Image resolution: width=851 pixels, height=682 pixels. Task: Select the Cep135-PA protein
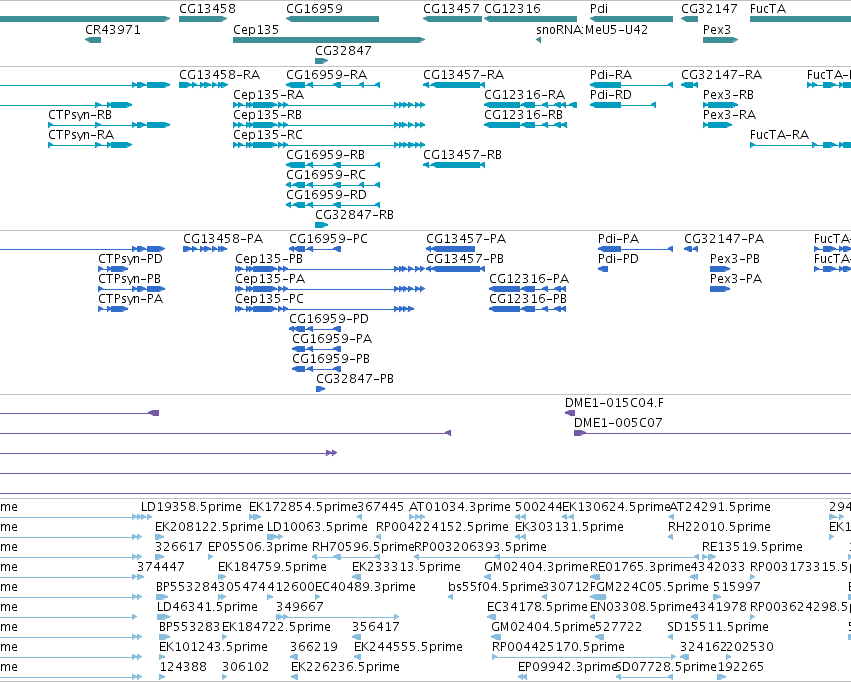point(329,289)
